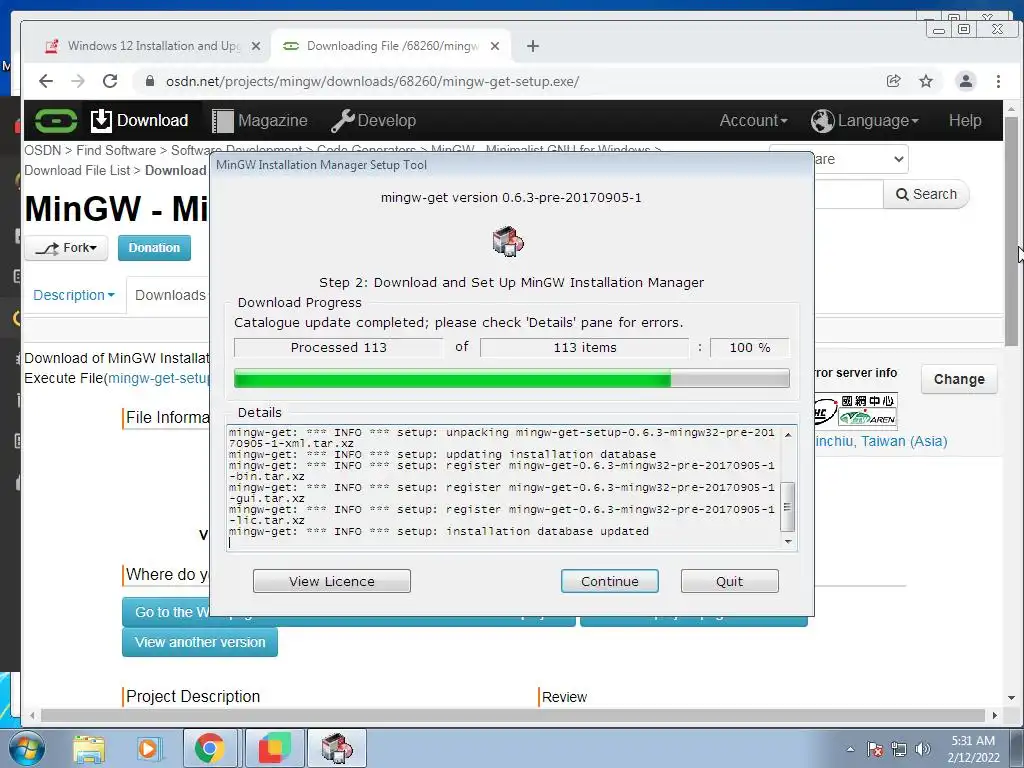Click the Continue button in MinGW setup

click(609, 581)
